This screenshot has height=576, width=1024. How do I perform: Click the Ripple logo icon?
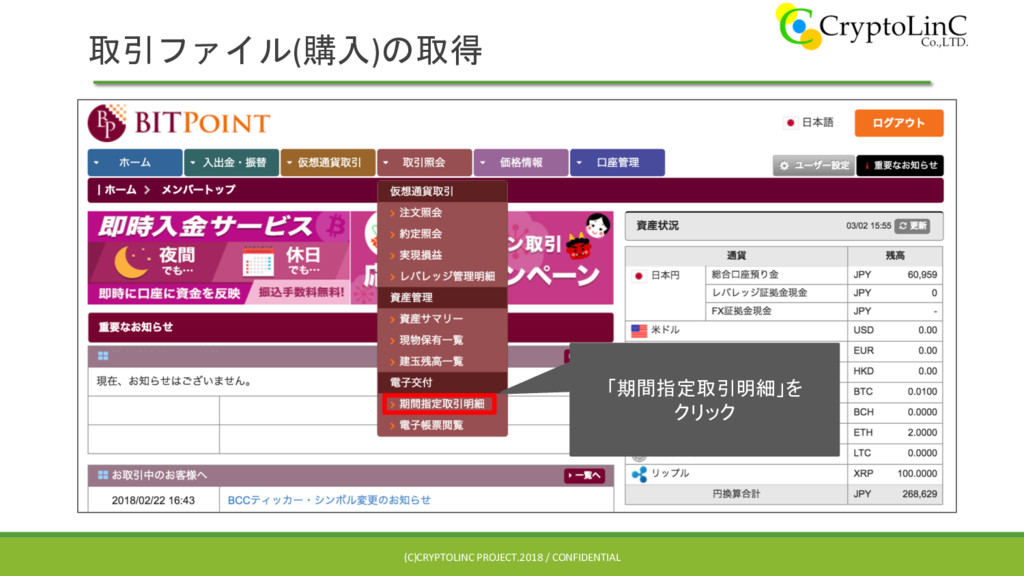(639, 474)
